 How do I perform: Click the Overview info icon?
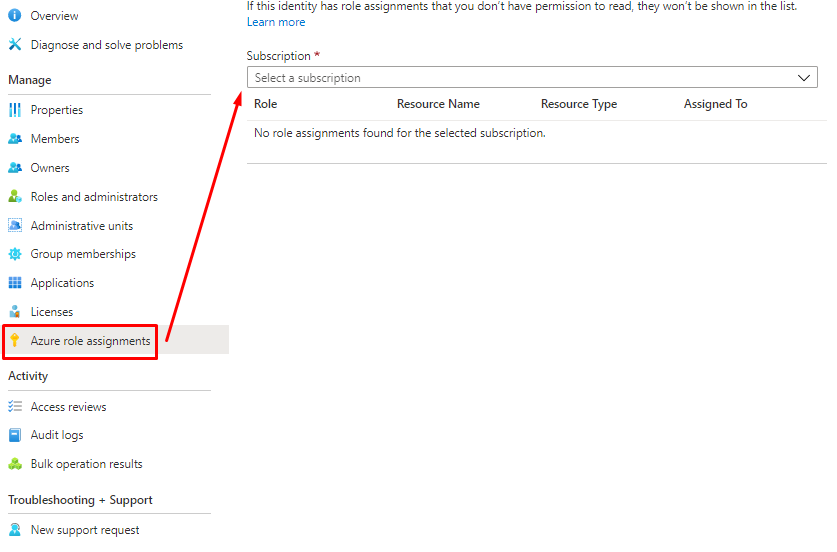(15, 16)
